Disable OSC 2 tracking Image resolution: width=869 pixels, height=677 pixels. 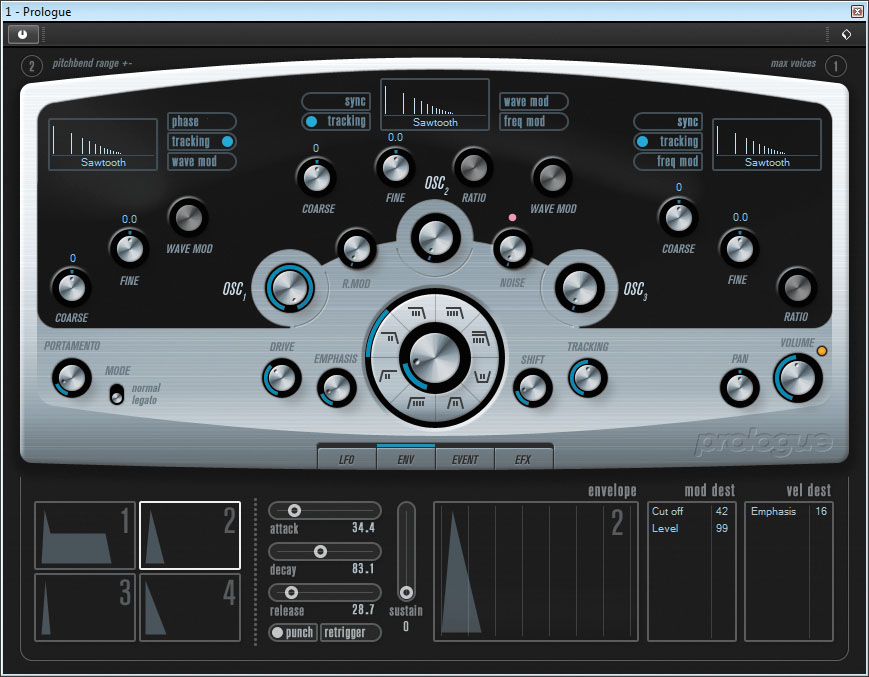(x=336, y=121)
